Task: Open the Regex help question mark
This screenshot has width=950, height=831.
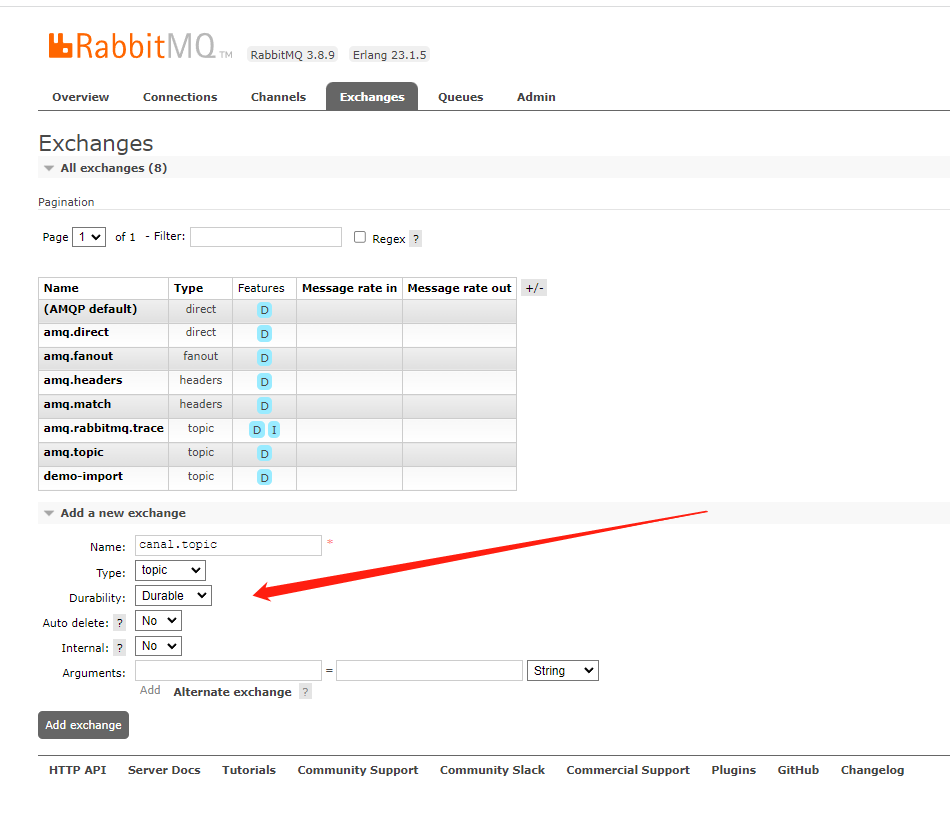Action: point(416,239)
